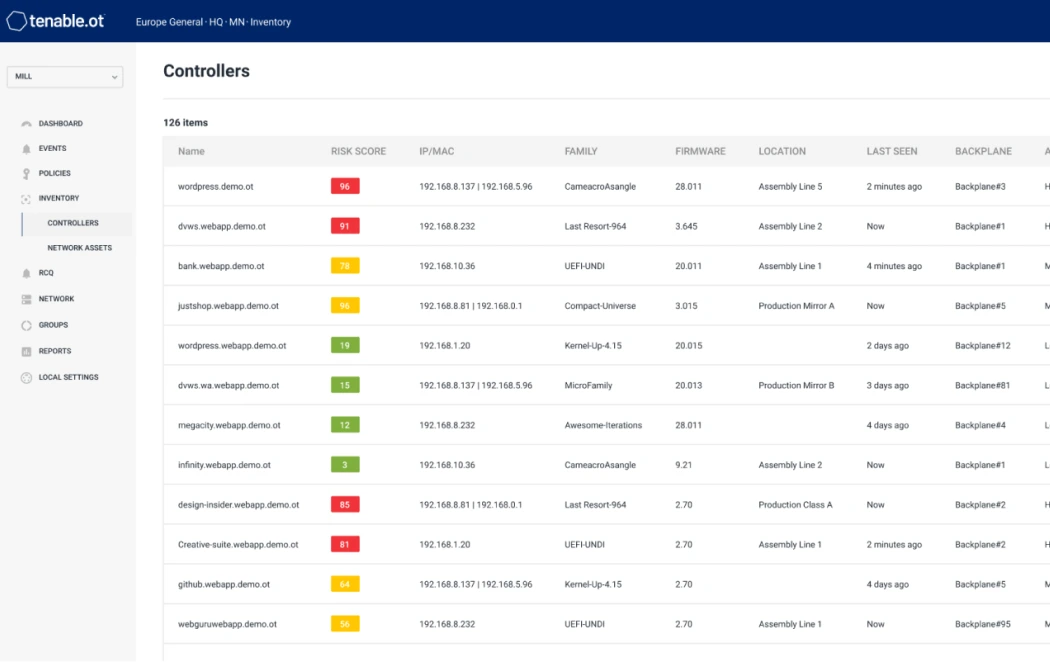Click the red risk score 81 badge
This screenshot has height=662, width=1050.
pos(345,544)
